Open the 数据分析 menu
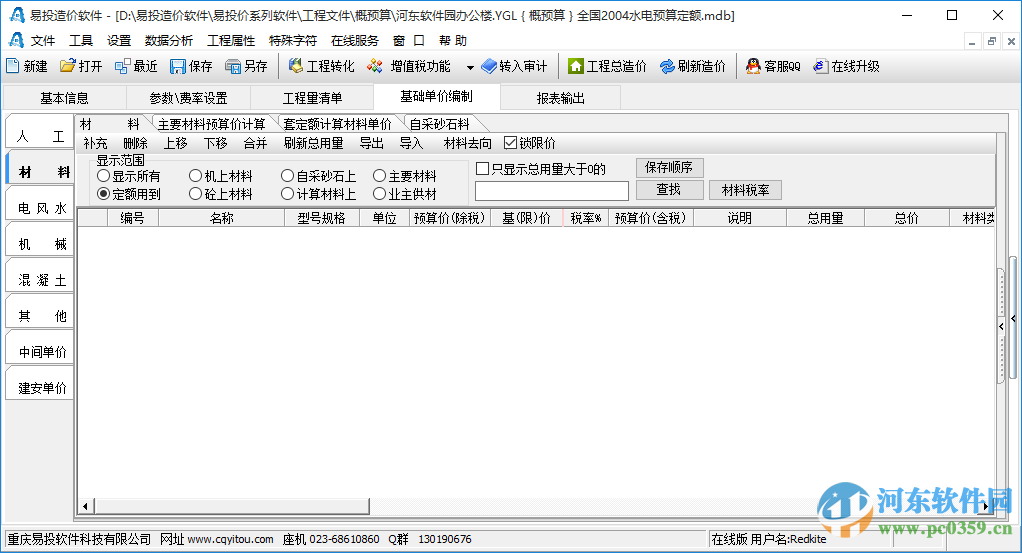Viewport: 1022px width, 553px height. (169, 40)
